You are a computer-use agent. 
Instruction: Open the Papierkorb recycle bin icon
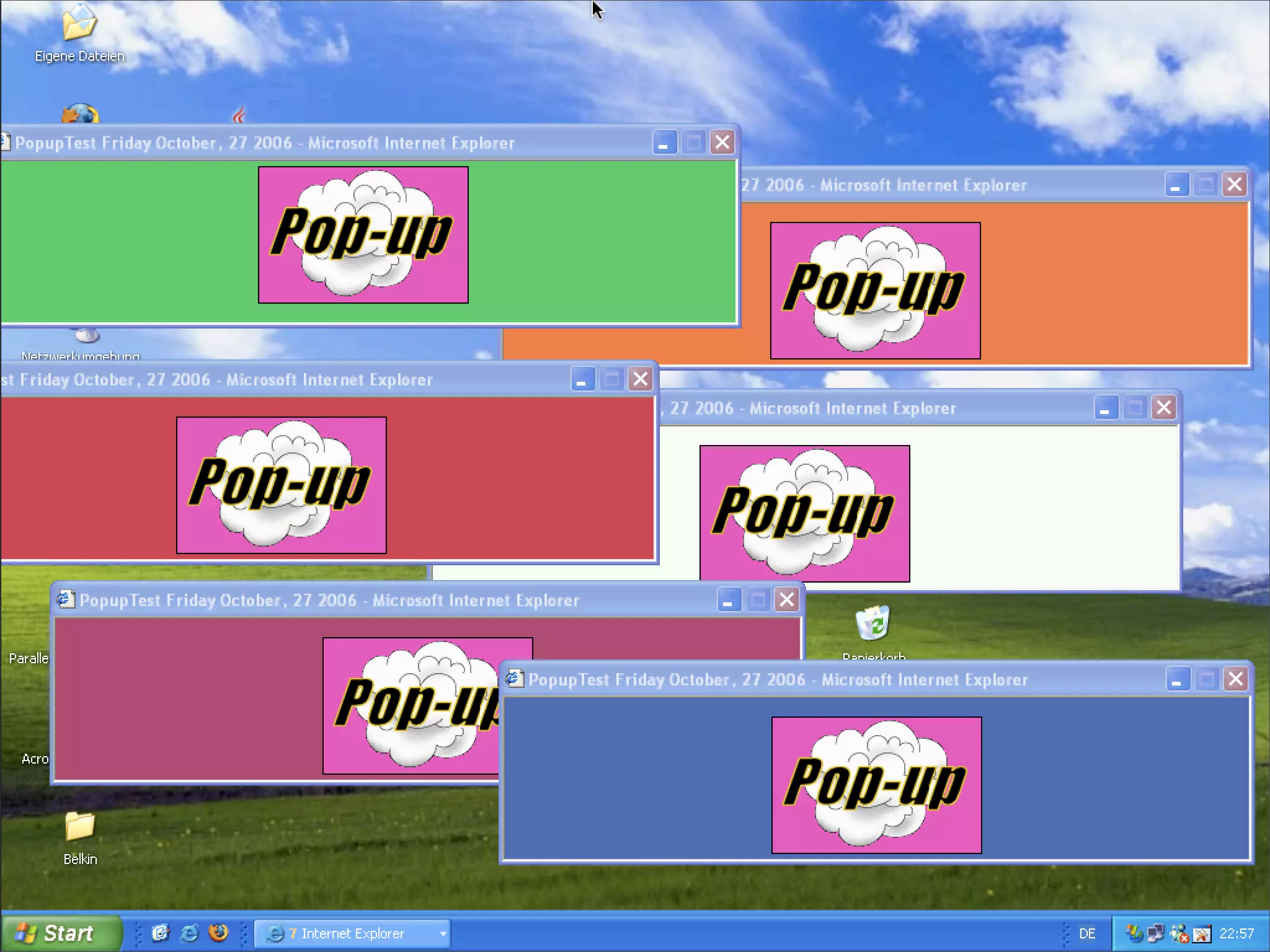pos(873,632)
